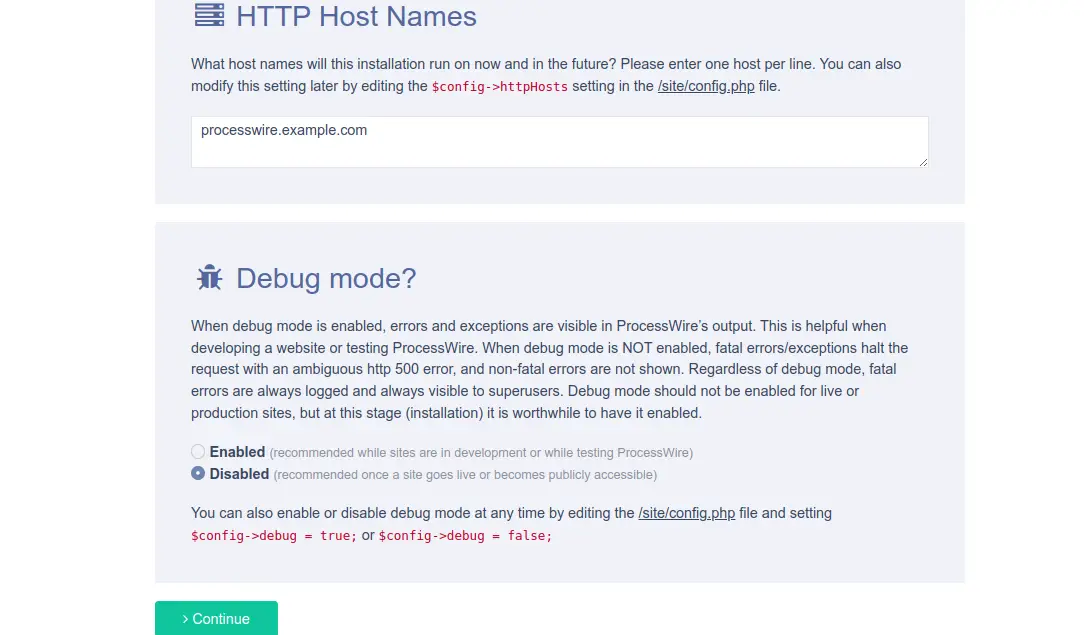This screenshot has width=1092, height=635.
Task: Focus the HTTP host names text area
Action: pos(560,142)
